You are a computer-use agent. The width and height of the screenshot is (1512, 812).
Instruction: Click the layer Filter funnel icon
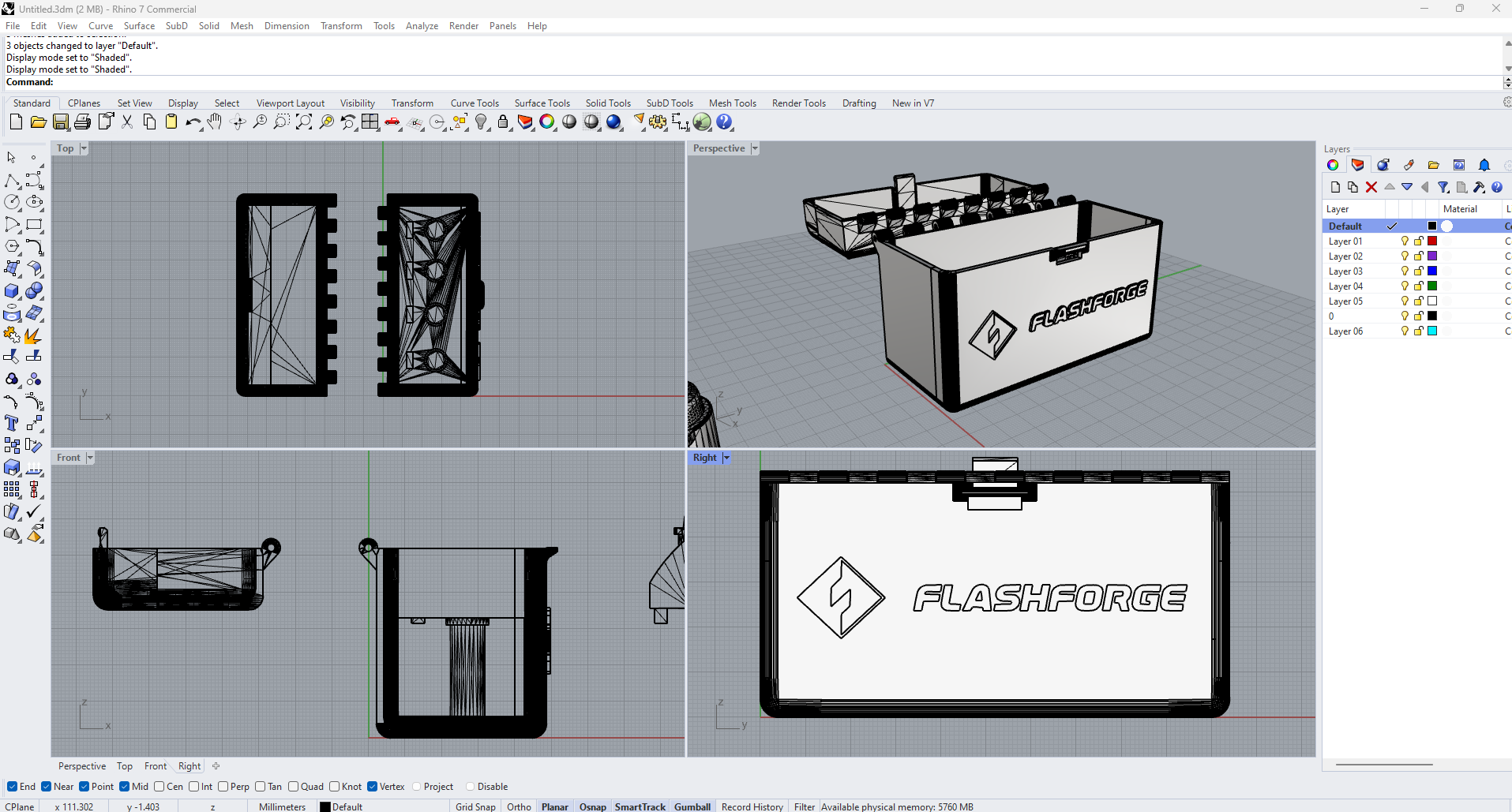1443,187
